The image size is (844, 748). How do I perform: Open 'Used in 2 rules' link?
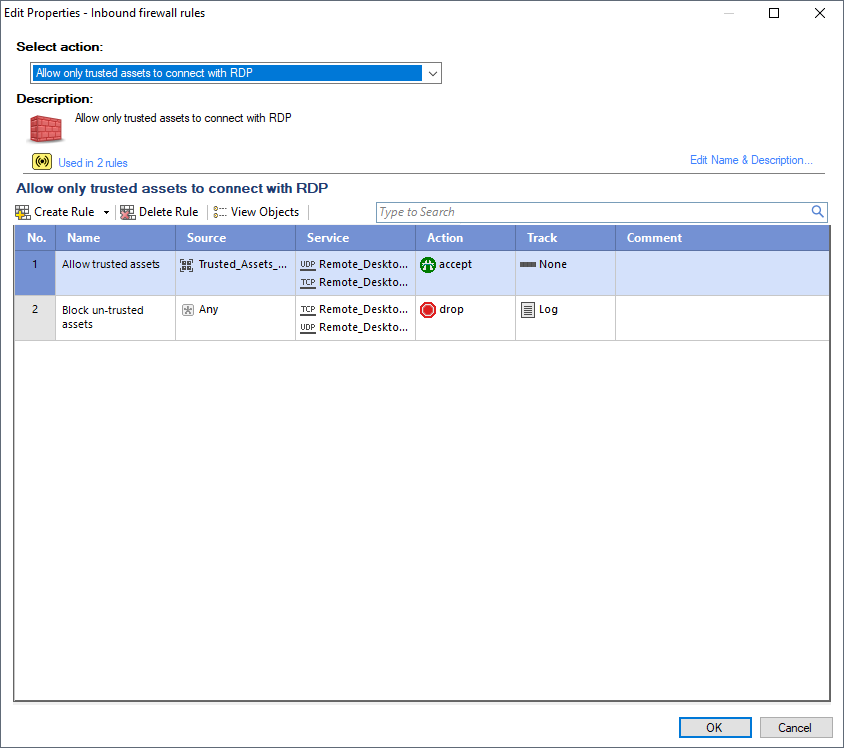pyautogui.click(x=93, y=163)
